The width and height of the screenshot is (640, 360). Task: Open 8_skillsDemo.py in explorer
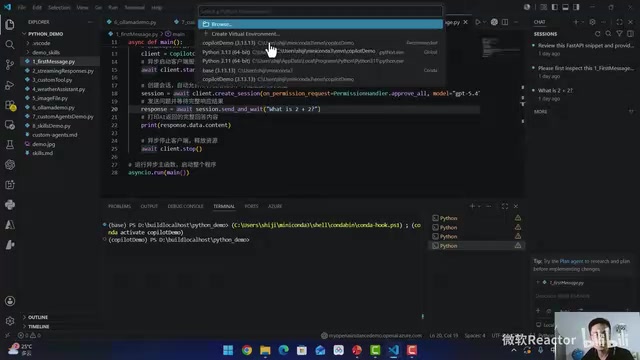coord(51,126)
